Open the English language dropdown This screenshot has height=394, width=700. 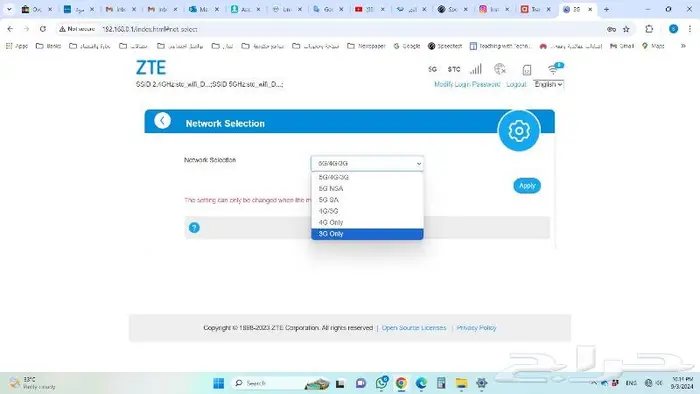point(548,84)
